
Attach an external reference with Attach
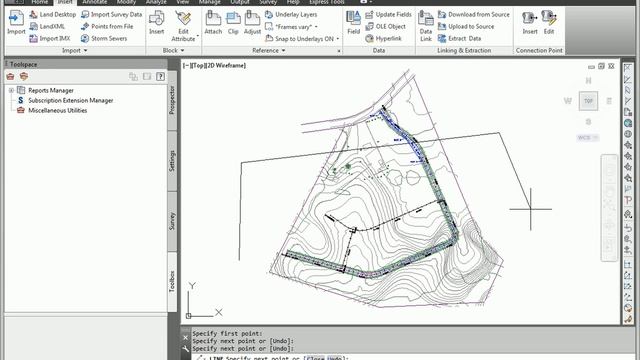tap(213, 23)
